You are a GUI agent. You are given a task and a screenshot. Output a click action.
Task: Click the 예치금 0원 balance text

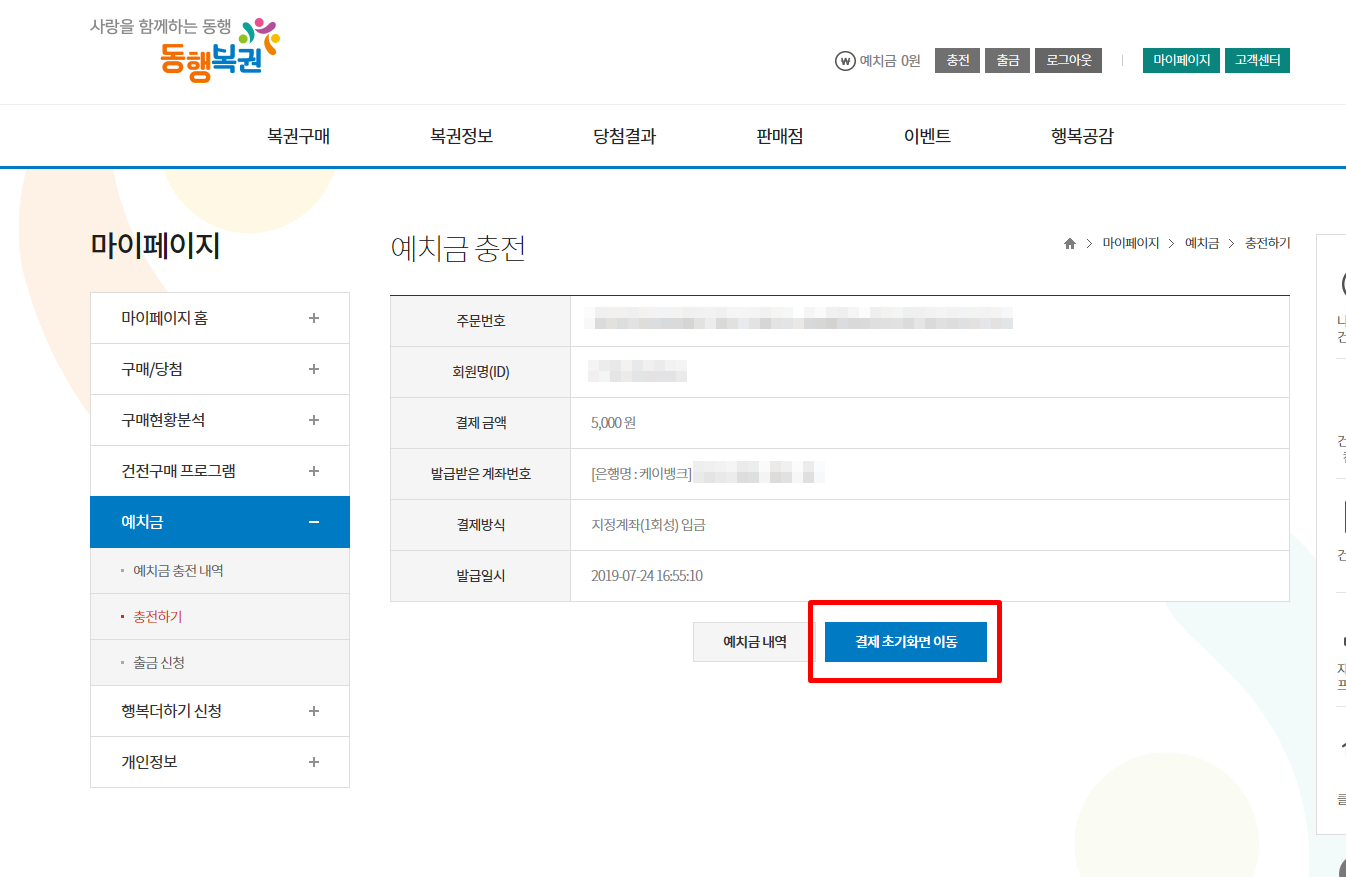pos(890,61)
